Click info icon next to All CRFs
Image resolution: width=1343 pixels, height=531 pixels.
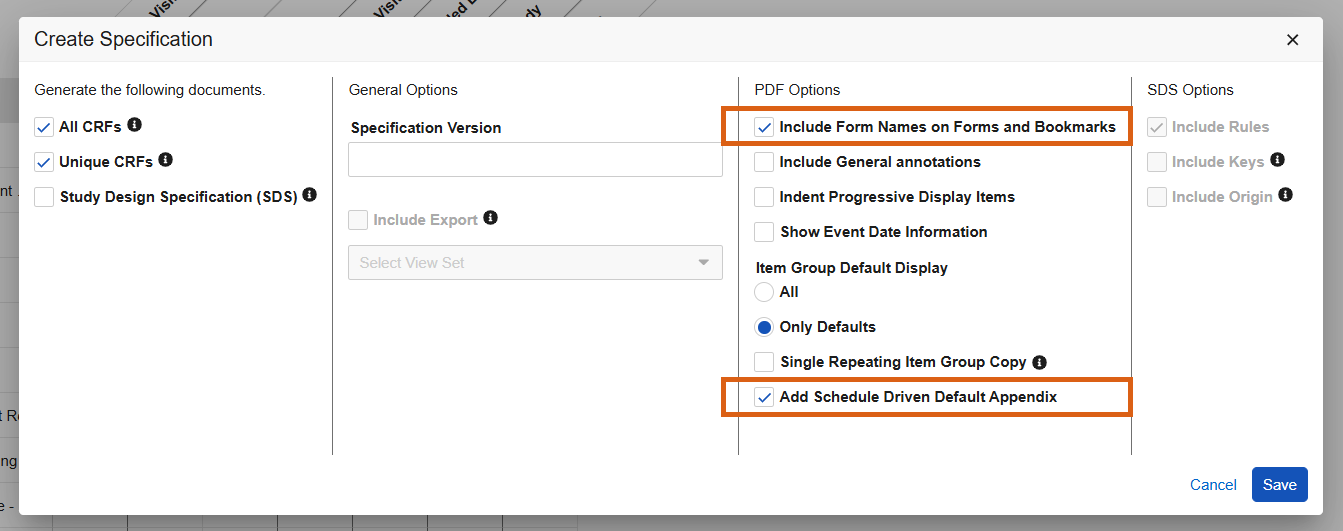(x=135, y=126)
